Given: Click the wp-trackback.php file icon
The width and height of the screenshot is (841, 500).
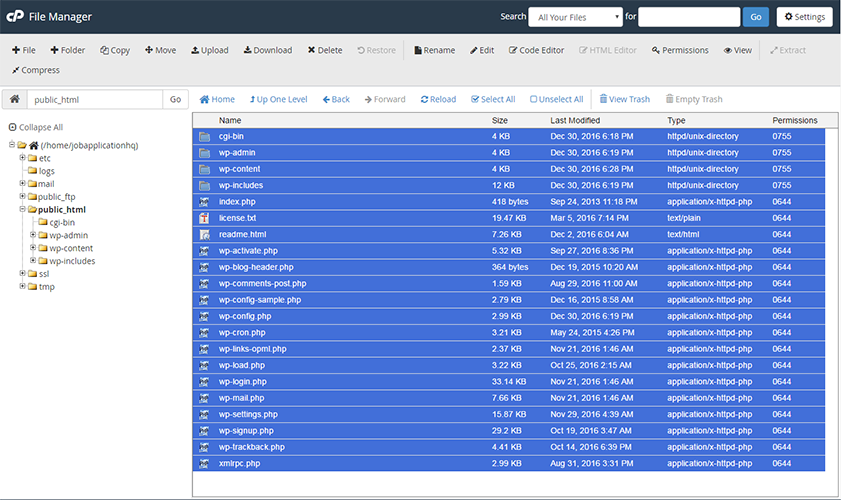Looking at the screenshot, I should pos(204,447).
